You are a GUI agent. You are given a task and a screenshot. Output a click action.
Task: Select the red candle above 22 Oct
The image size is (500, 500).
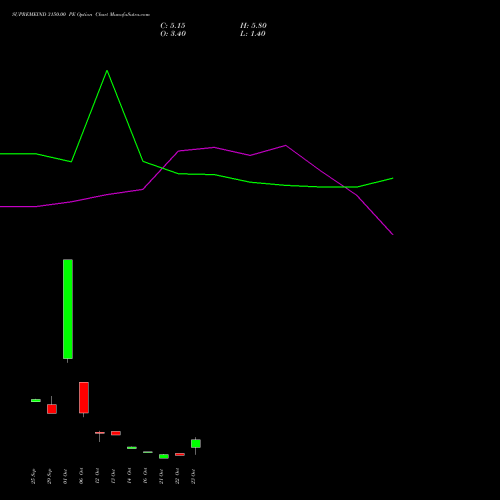[x=180, y=454]
